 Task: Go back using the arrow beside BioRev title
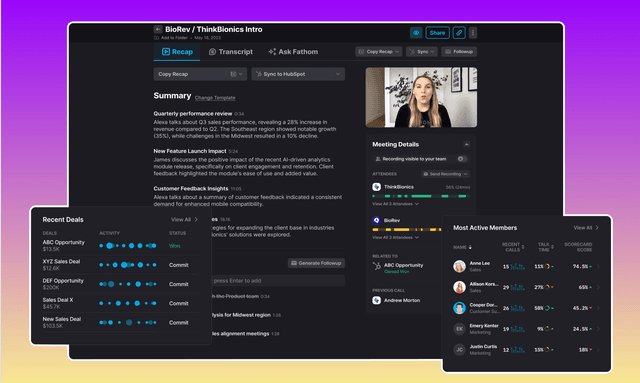158,29
